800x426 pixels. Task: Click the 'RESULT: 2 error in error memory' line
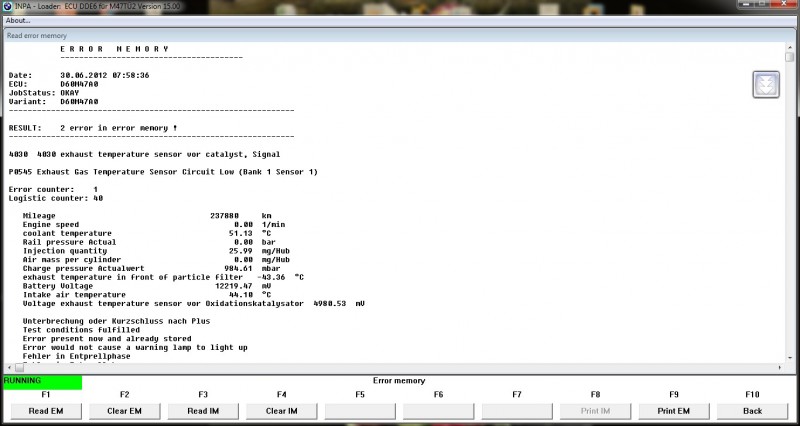[93, 128]
